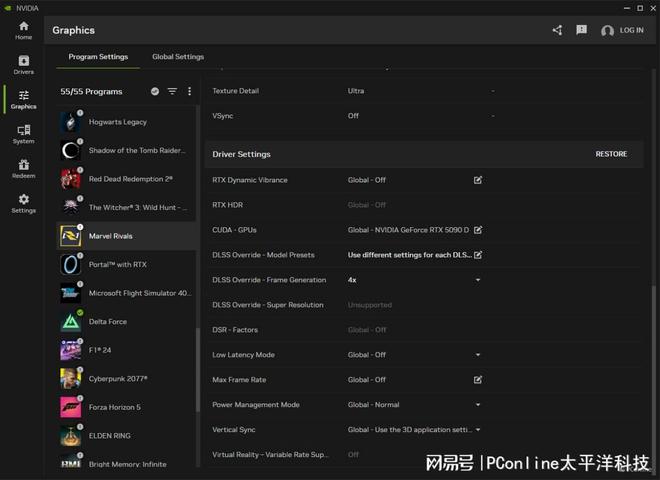This screenshot has width=660, height=480.
Task: Open the System section
Action: point(24,134)
